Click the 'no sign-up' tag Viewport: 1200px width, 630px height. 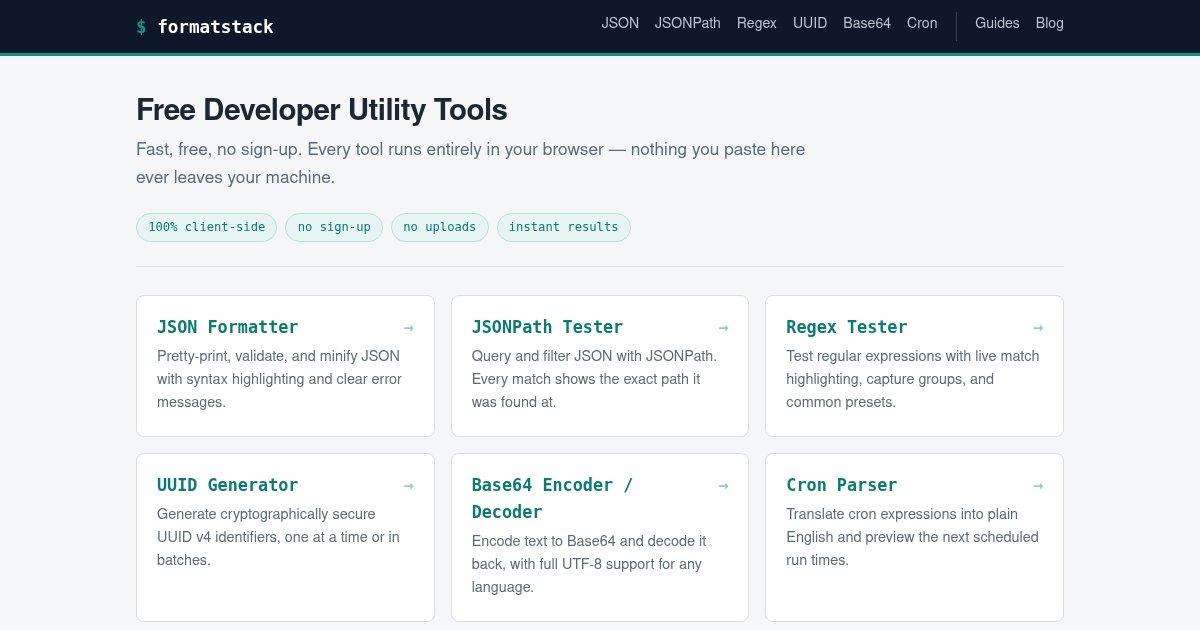click(334, 227)
